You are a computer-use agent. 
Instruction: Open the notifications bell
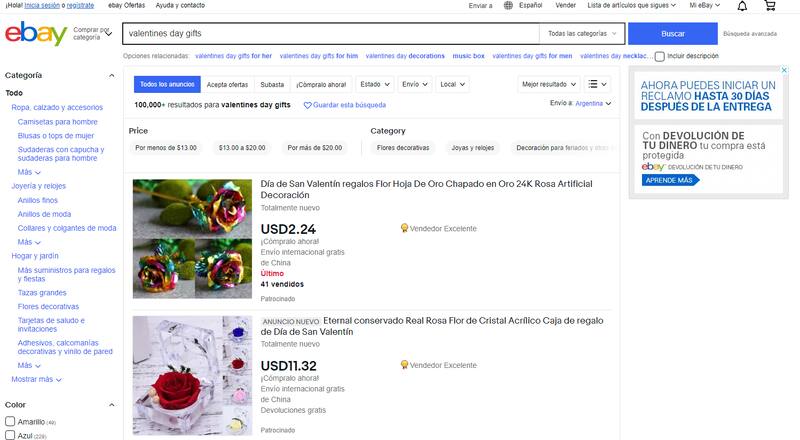click(741, 6)
